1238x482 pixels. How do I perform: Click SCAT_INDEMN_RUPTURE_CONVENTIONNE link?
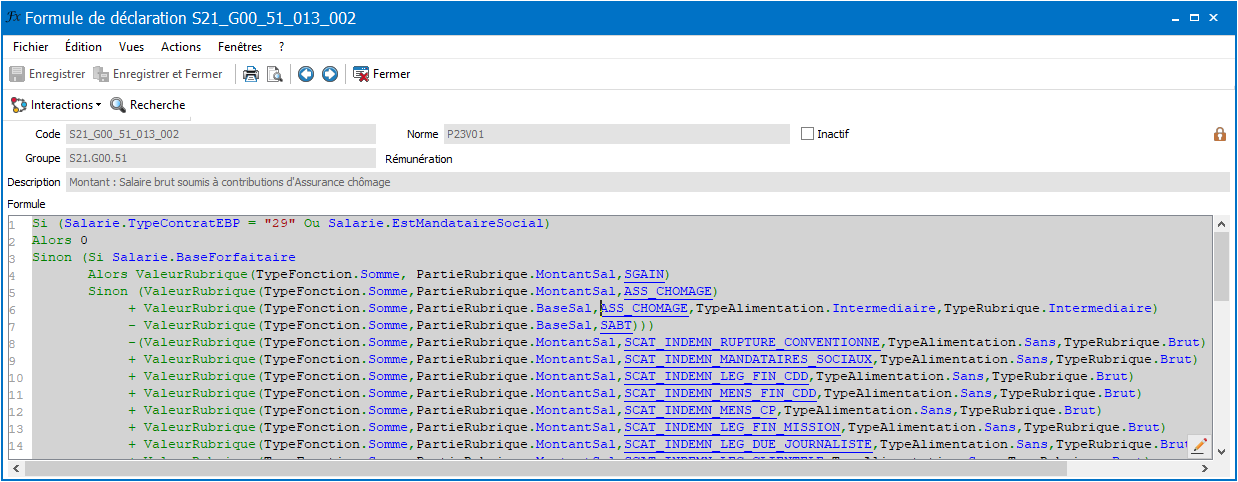(x=752, y=342)
